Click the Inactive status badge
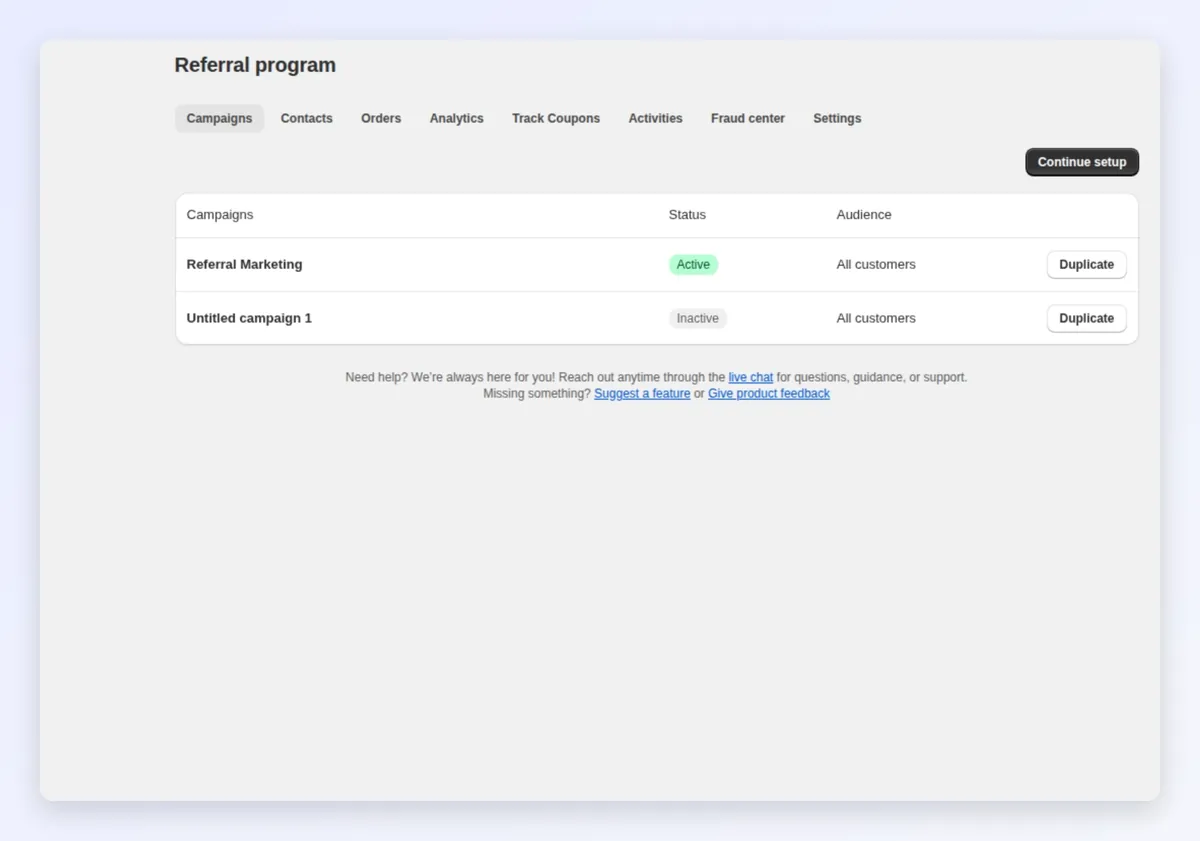Viewport: 1200px width, 841px height. [697, 318]
